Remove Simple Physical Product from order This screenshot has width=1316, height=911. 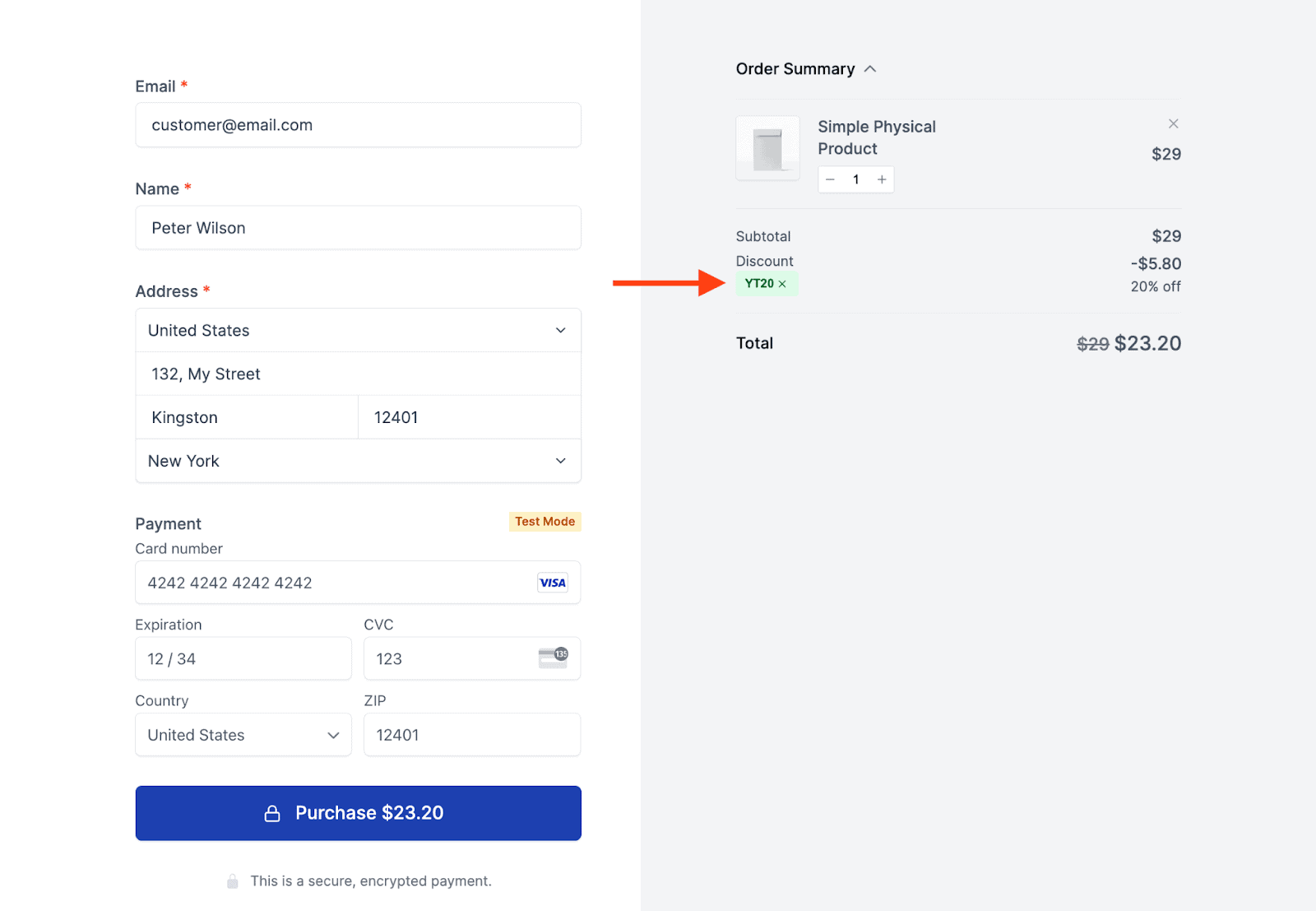(1173, 124)
